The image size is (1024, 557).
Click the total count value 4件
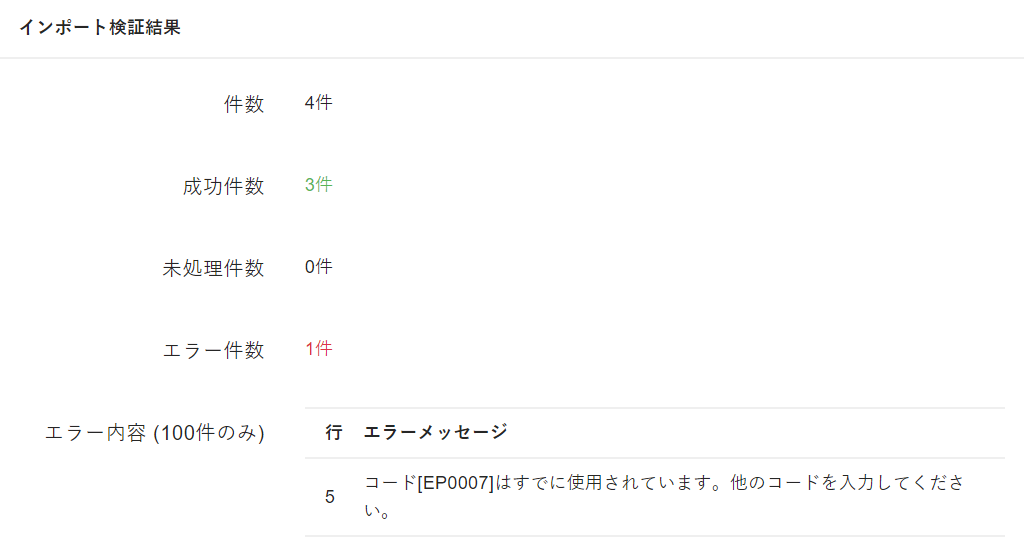[x=318, y=103]
